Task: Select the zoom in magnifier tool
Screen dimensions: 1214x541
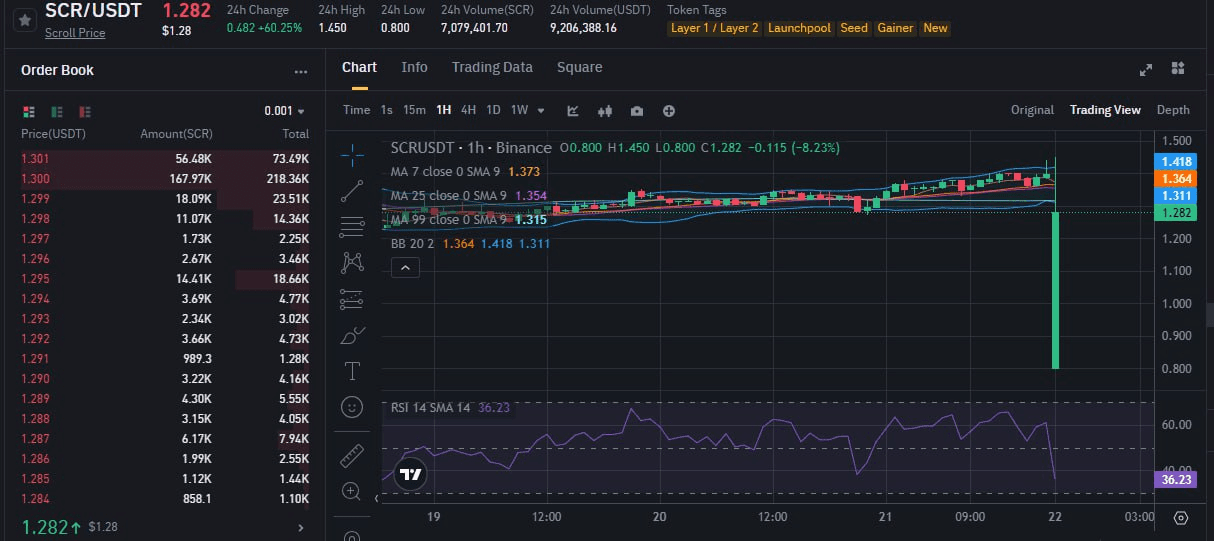Action: (x=352, y=491)
